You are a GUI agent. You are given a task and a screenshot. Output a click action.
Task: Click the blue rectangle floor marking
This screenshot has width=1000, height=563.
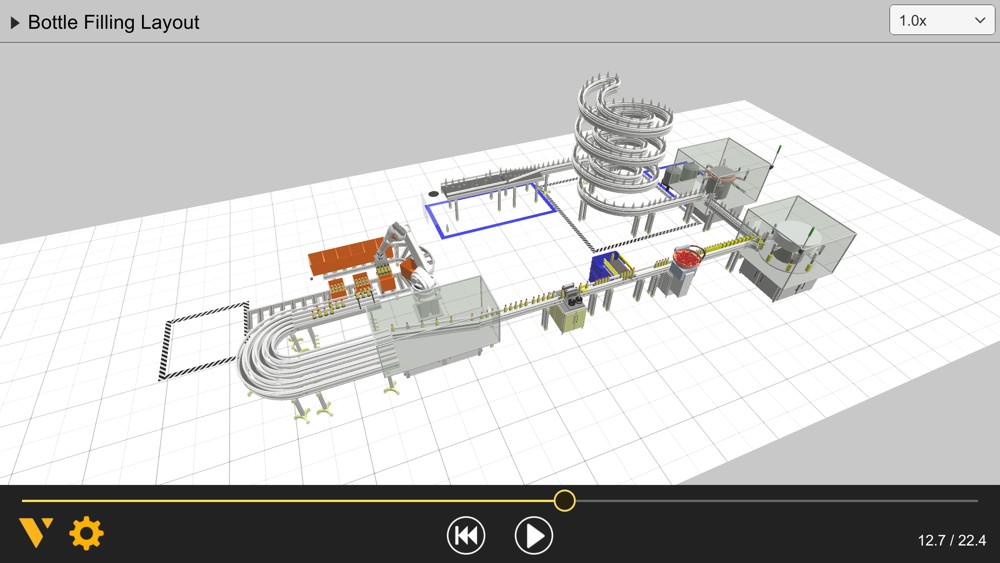click(491, 210)
